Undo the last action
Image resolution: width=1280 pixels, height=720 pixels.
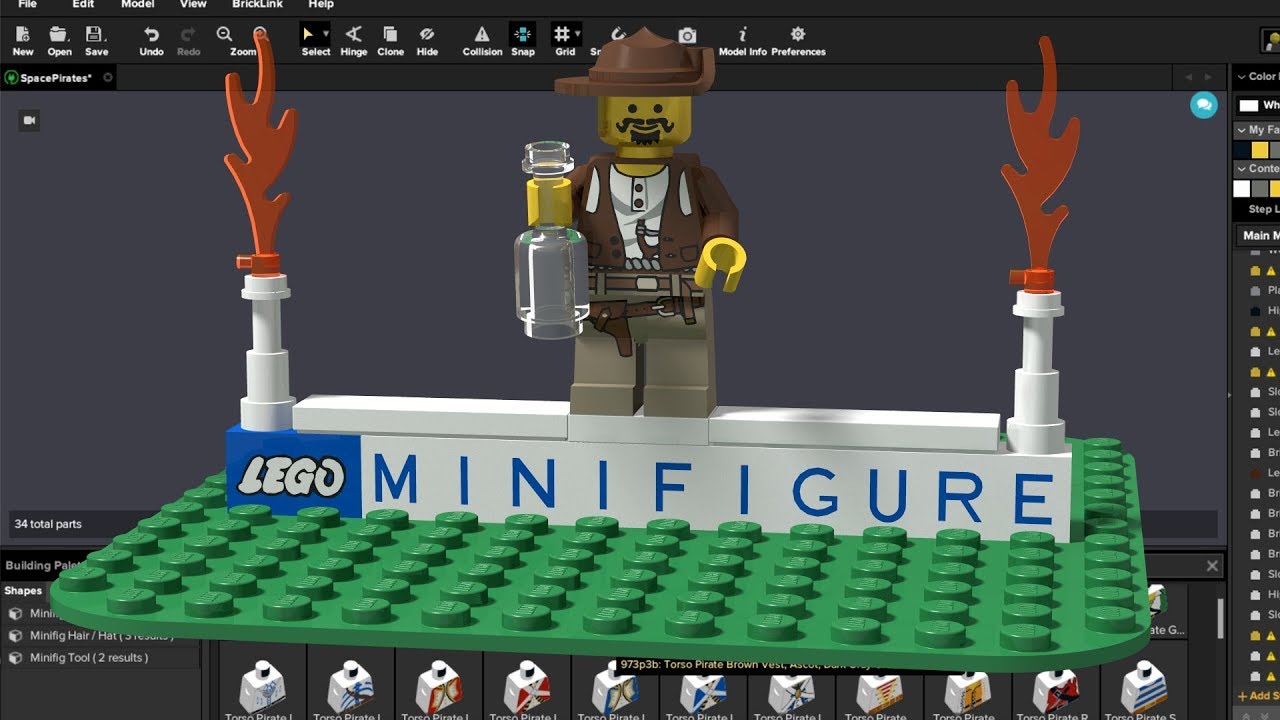(151, 41)
